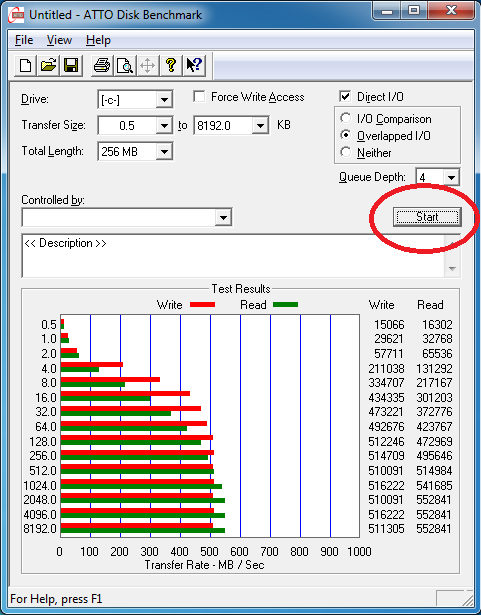Uncheck the Direct I/O checkbox
Viewport: 481px width, 616px height.
pos(345,96)
